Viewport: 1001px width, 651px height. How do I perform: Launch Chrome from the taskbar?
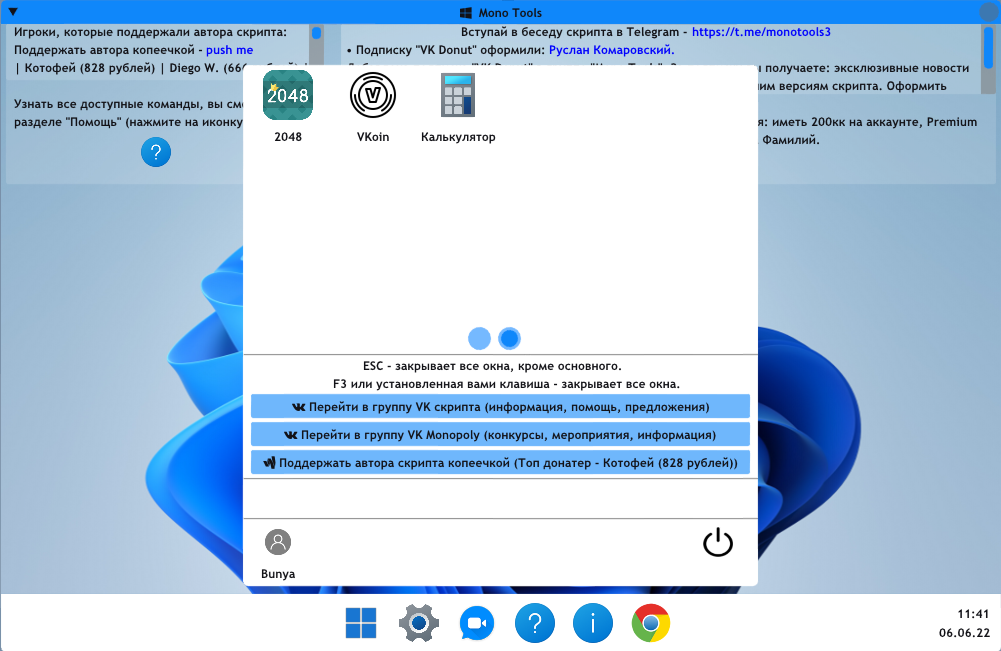[651, 623]
